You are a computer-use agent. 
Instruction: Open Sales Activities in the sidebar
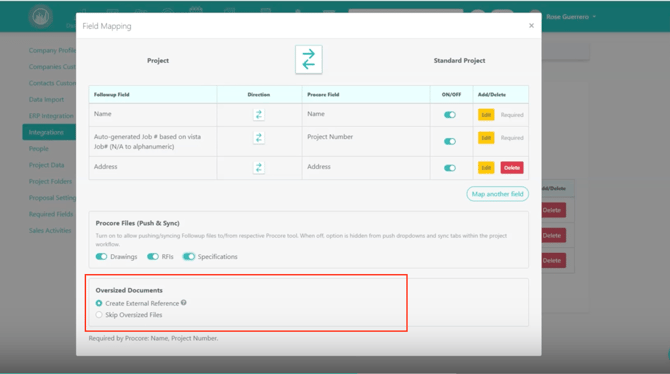(x=50, y=230)
